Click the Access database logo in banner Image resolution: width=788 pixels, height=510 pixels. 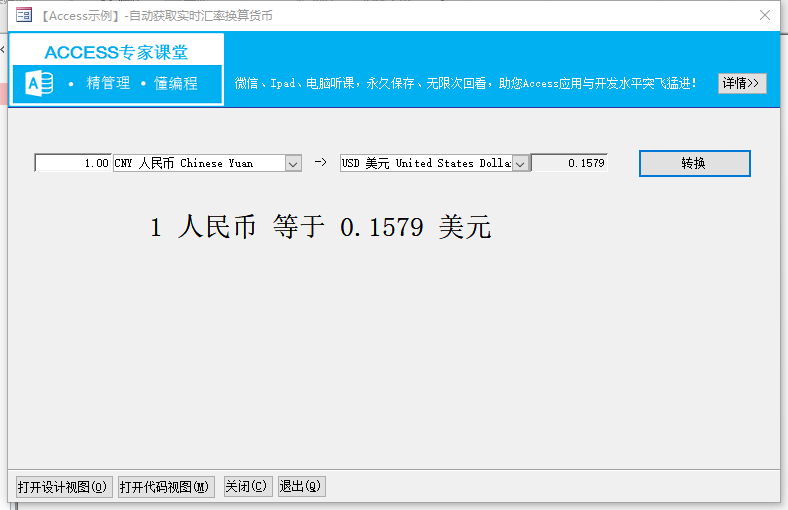[x=39, y=83]
